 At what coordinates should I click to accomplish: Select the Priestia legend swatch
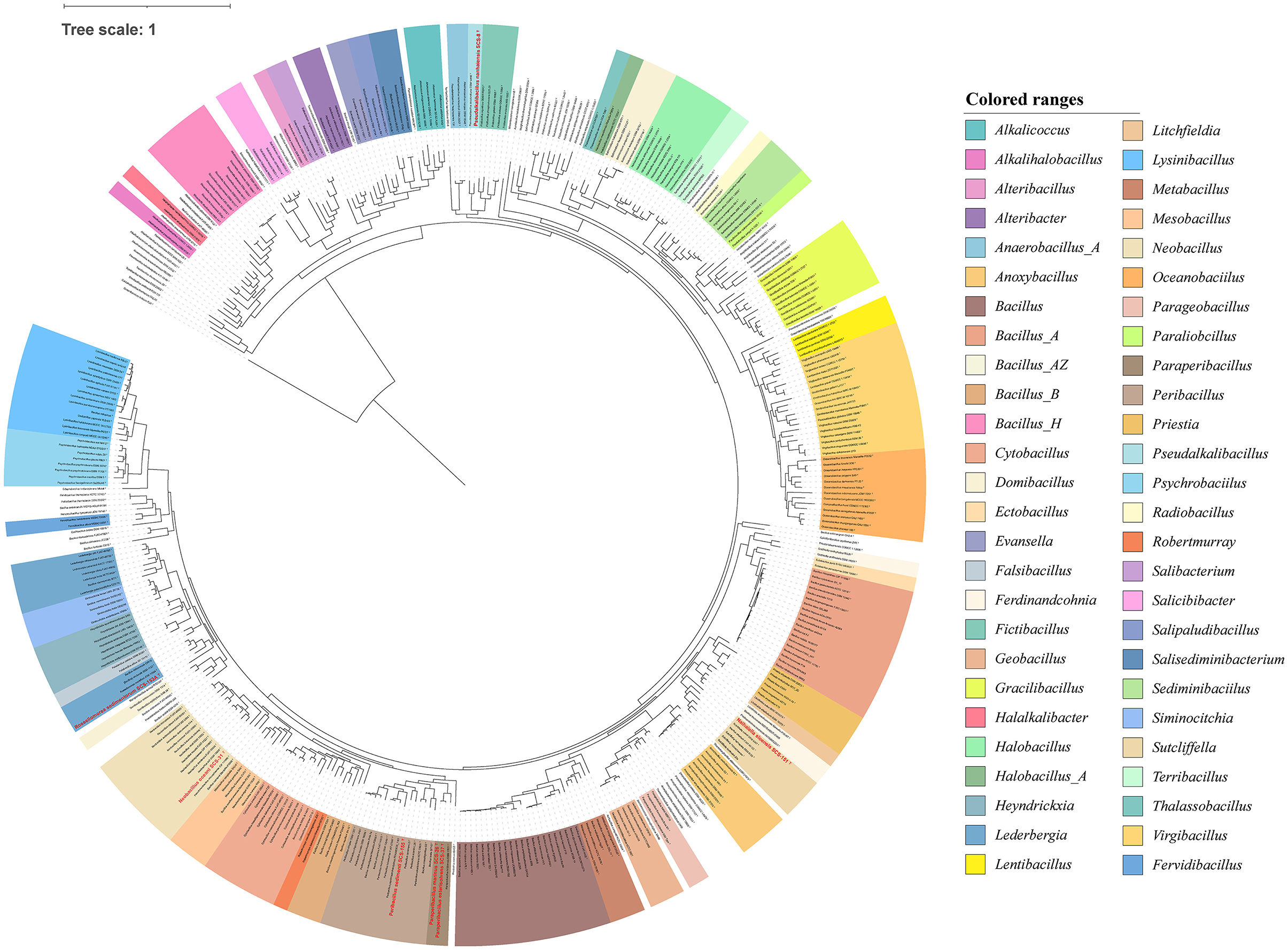pos(1132,424)
